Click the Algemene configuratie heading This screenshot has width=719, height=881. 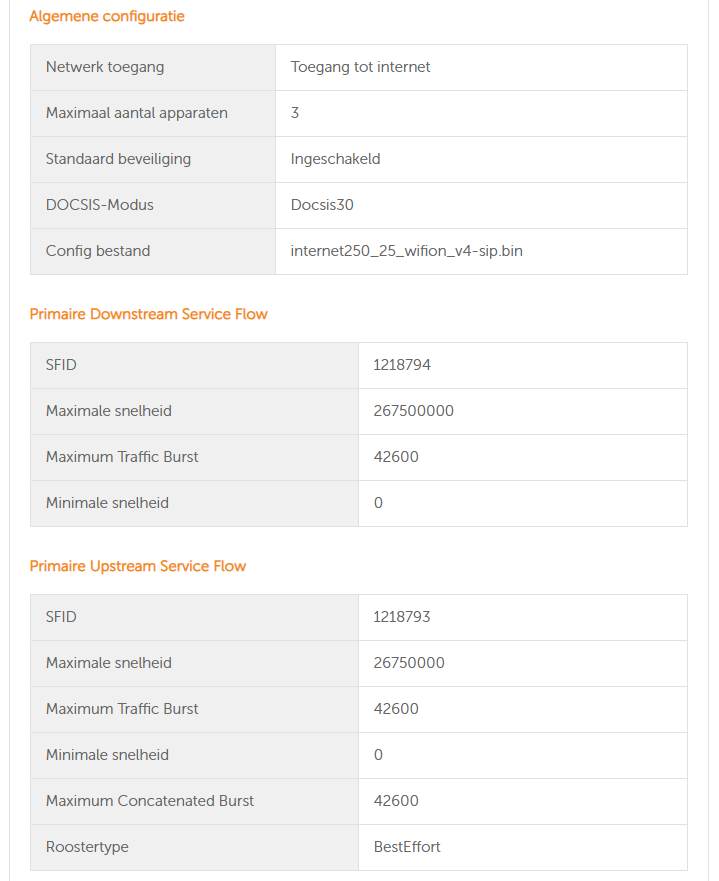(107, 16)
